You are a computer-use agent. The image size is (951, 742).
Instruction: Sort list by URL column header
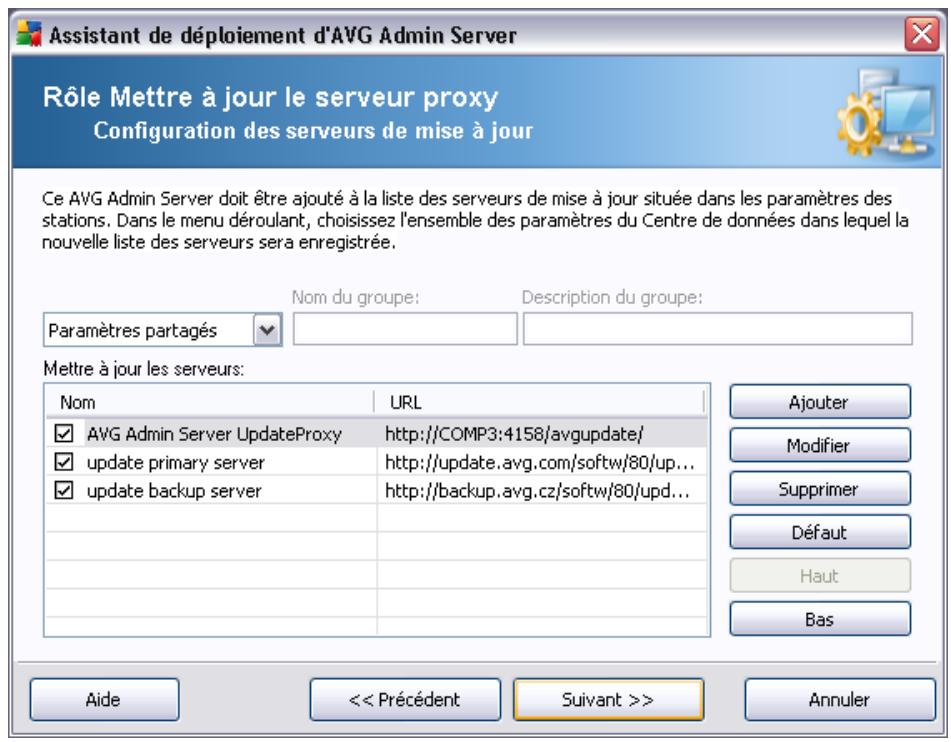coord(539,402)
